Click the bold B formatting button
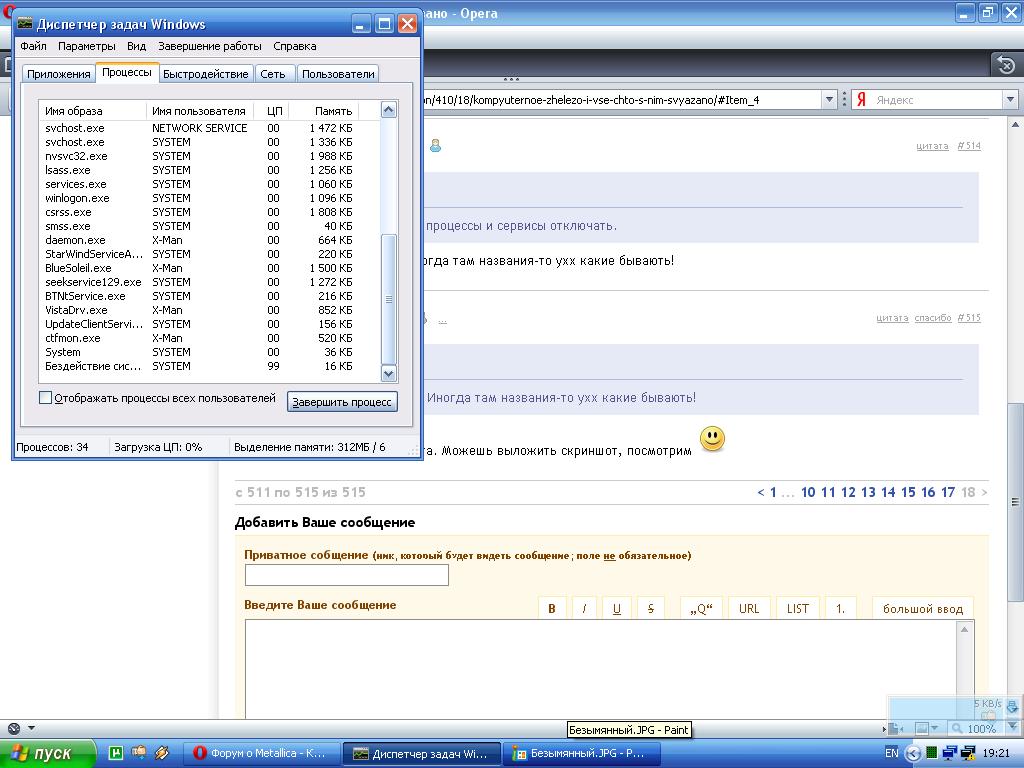Screen dimensions: 1024x768 [551, 608]
